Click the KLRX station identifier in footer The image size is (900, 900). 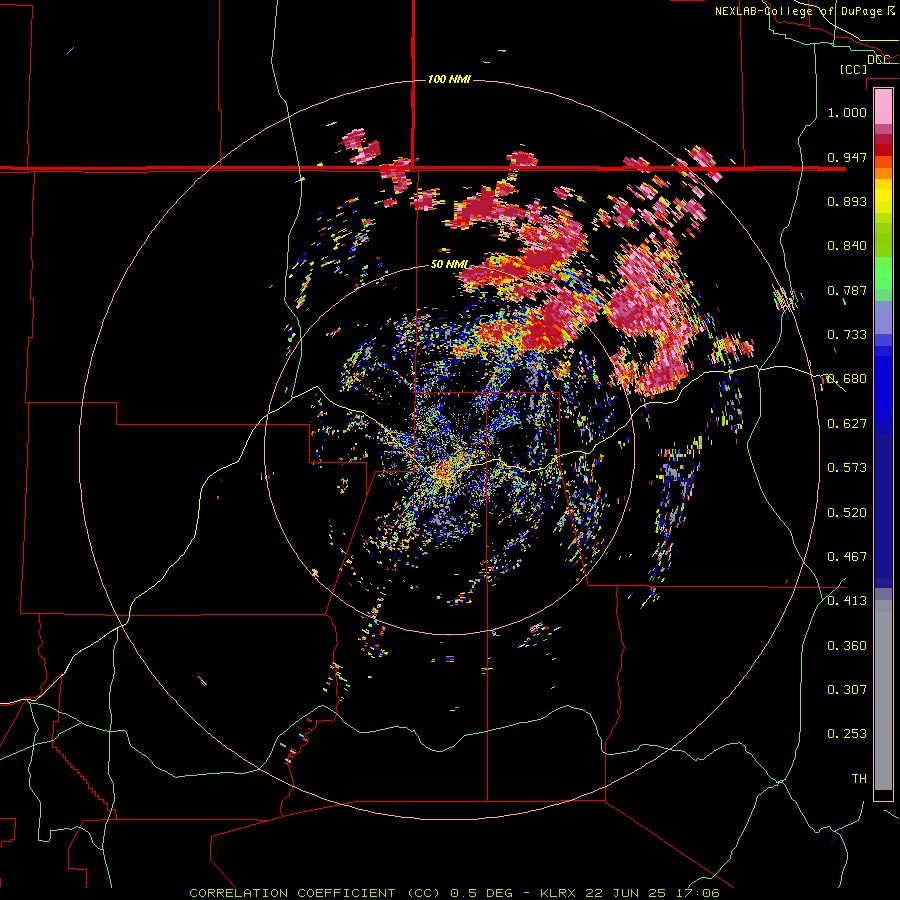point(559,893)
